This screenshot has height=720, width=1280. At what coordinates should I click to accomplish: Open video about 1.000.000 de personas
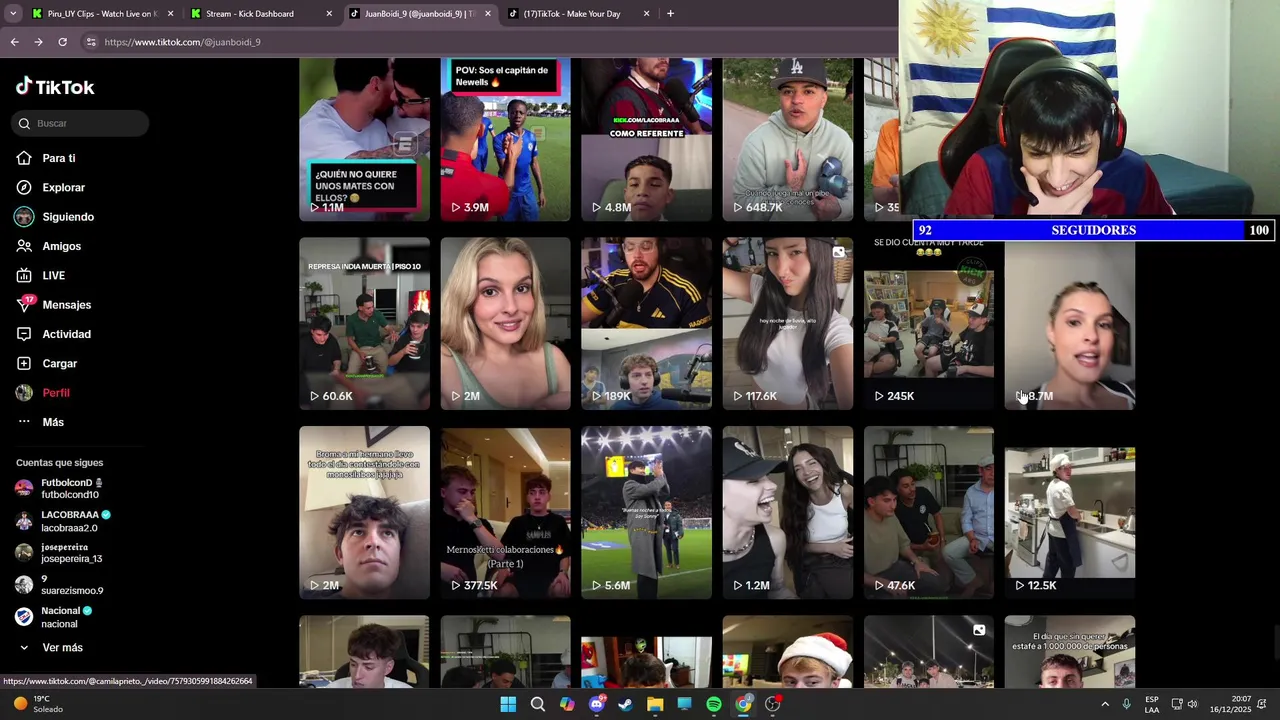(1070, 652)
